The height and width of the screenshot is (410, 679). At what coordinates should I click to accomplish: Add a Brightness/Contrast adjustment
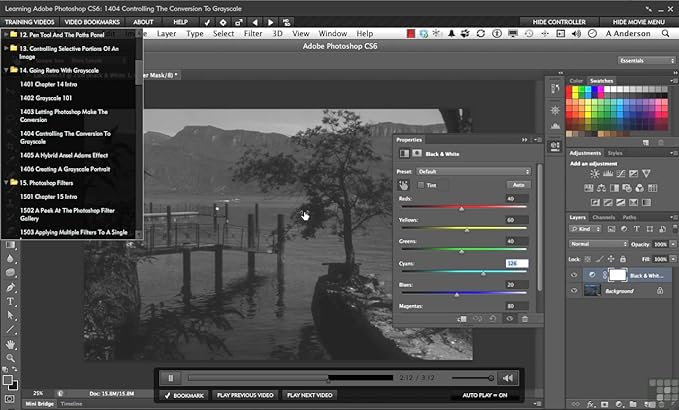point(595,174)
